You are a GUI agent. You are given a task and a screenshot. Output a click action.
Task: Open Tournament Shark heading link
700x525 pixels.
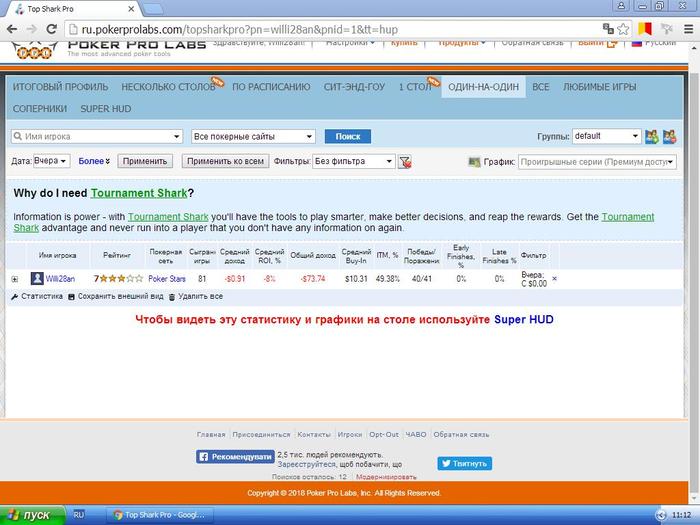click(139, 193)
